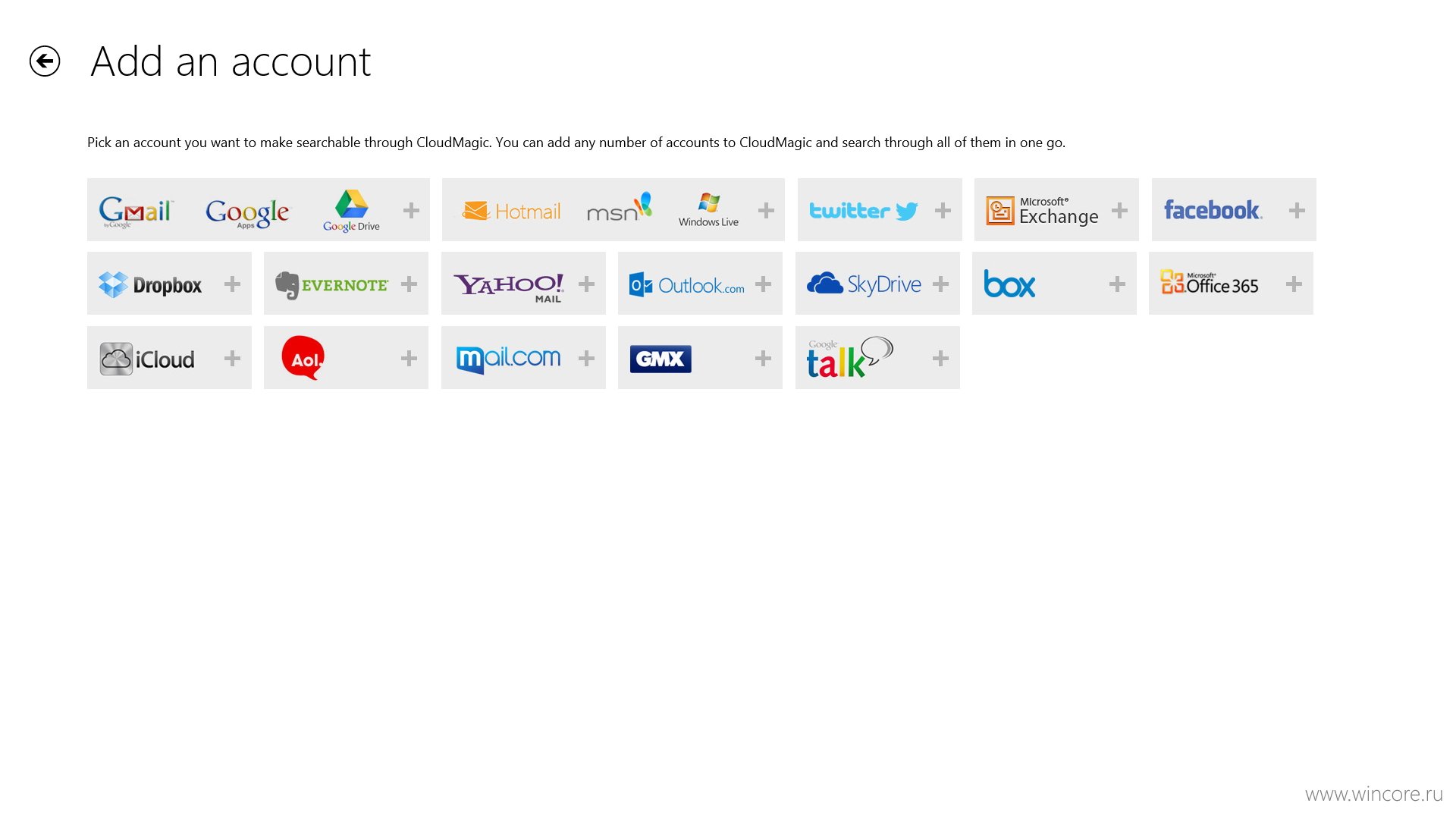Viewport: 1456px width, 819px height.
Task: Add a Dropbox account via plus
Action: [232, 284]
